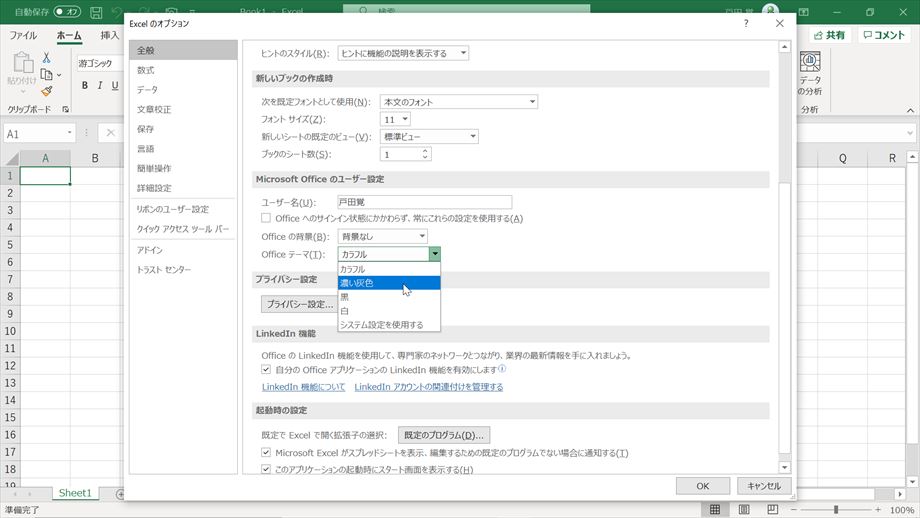Open manage LinkedIn account associations link
The height and width of the screenshot is (518, 920).
[429, 387]
